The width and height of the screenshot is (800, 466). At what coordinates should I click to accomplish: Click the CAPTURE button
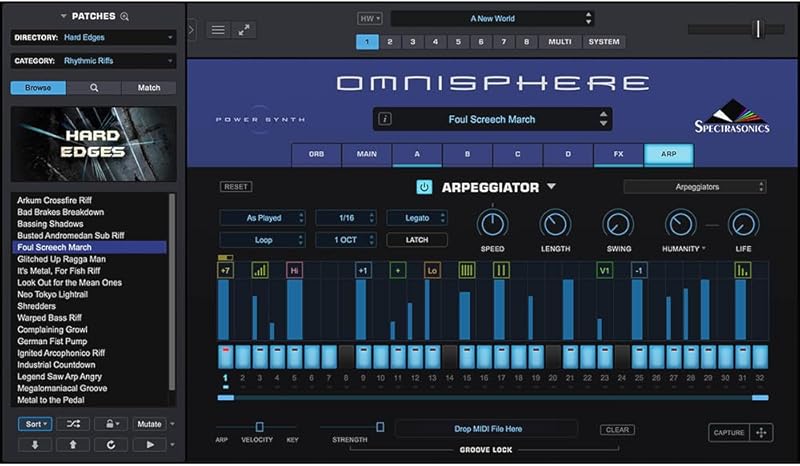click(729, 433)
